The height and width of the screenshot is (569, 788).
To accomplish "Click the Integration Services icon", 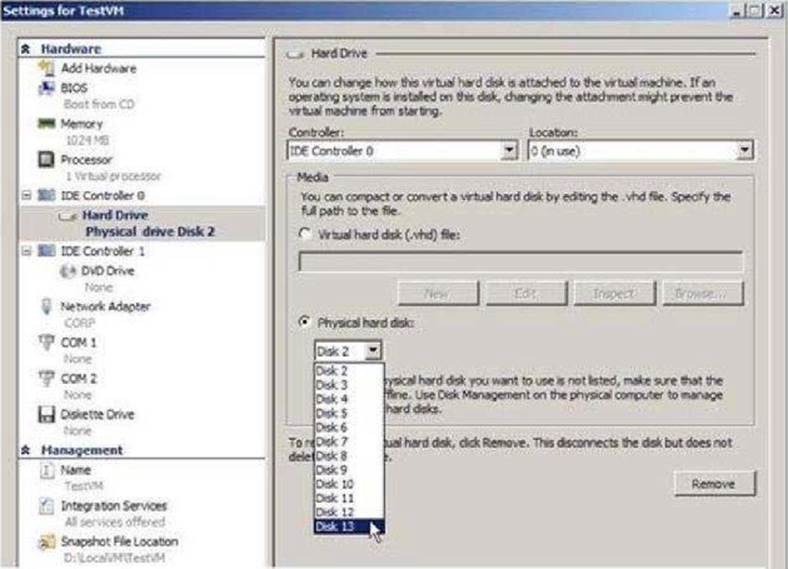I will pos(46,506).
